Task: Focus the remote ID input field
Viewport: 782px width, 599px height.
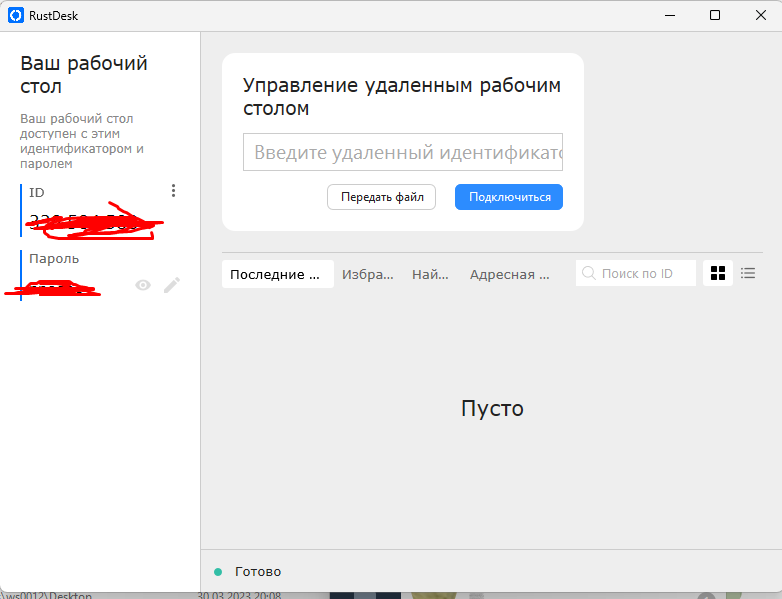Action: pyautogui.click(x=402, y=152)
